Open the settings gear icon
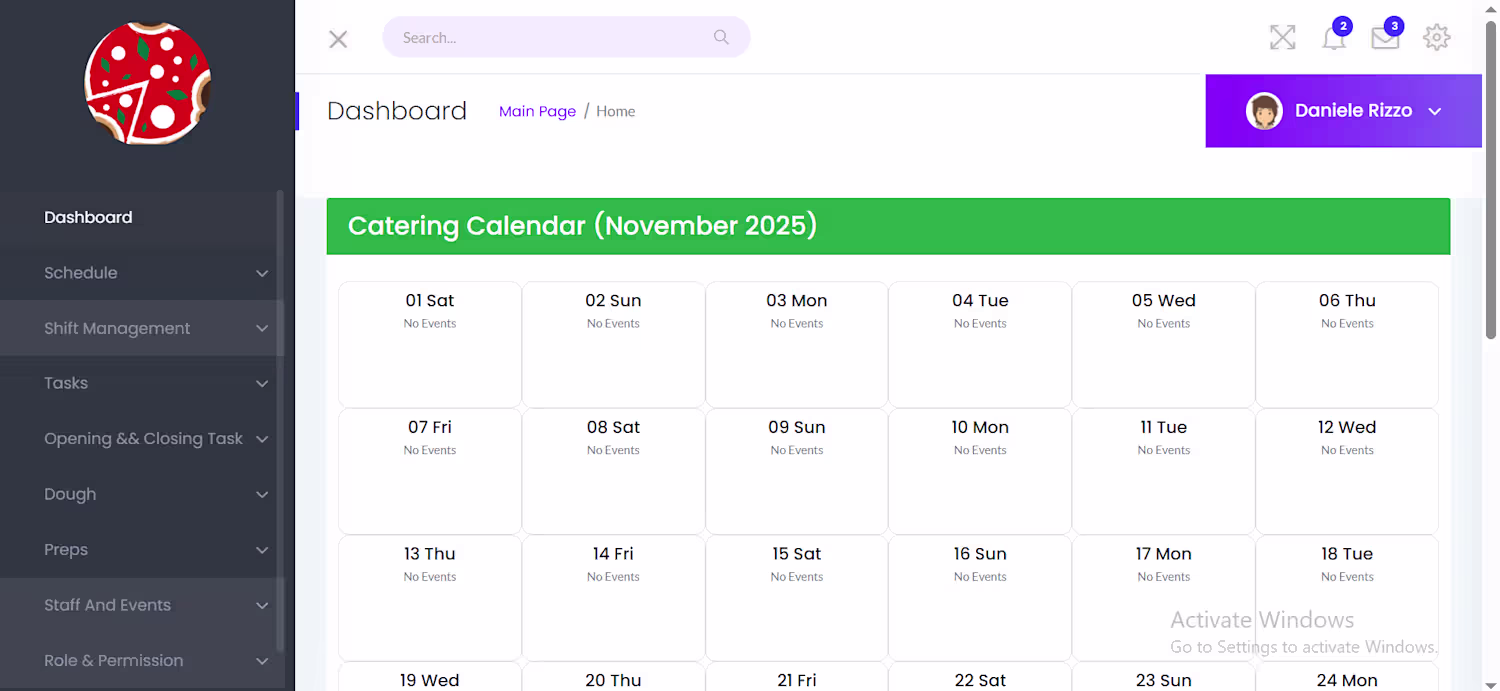 point(1437,38)
